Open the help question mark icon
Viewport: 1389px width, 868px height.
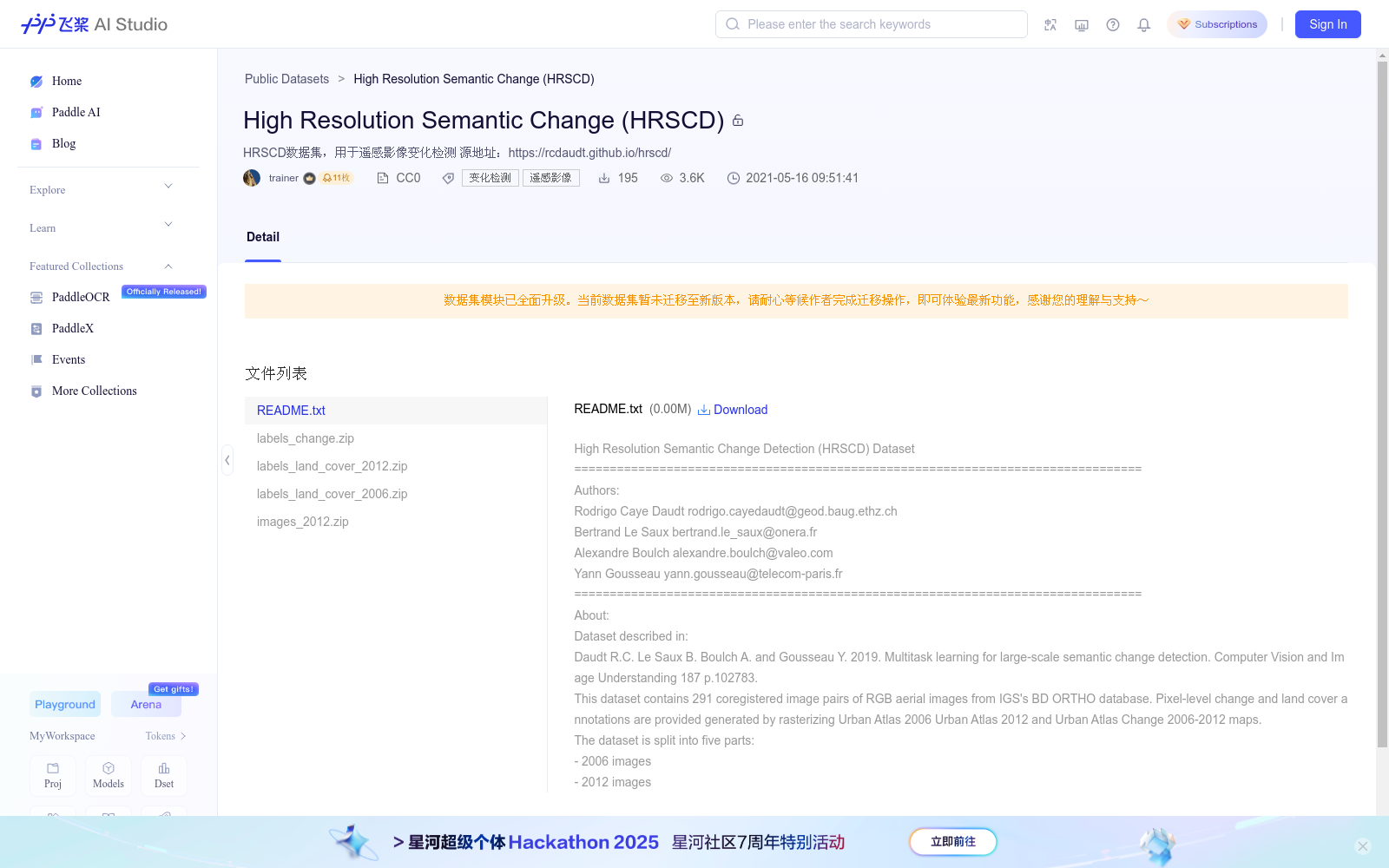click(1113, 25)
